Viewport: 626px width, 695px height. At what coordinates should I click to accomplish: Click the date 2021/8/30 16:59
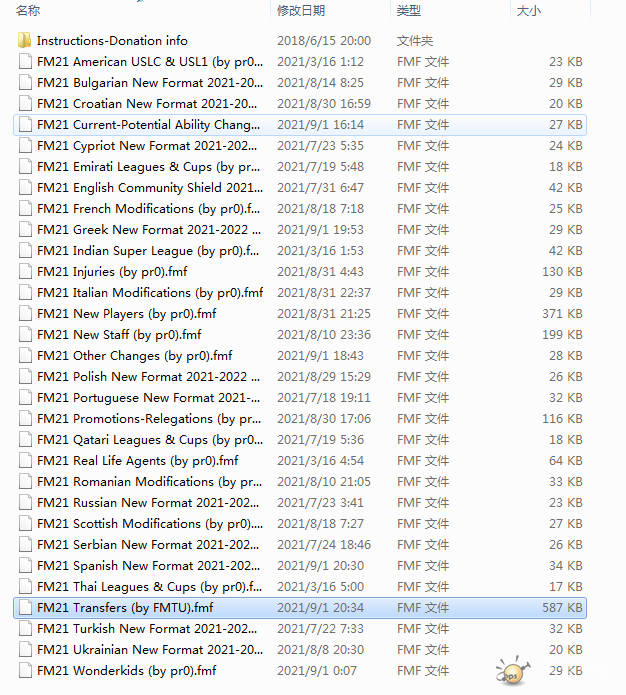point(324,104)
